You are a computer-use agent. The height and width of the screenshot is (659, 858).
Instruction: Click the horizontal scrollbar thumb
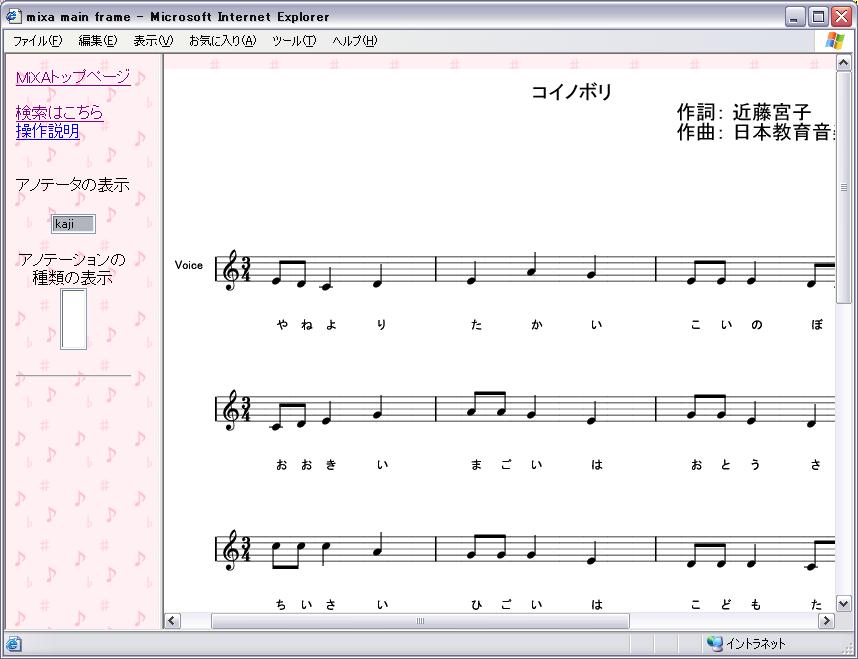coord(420,621)
